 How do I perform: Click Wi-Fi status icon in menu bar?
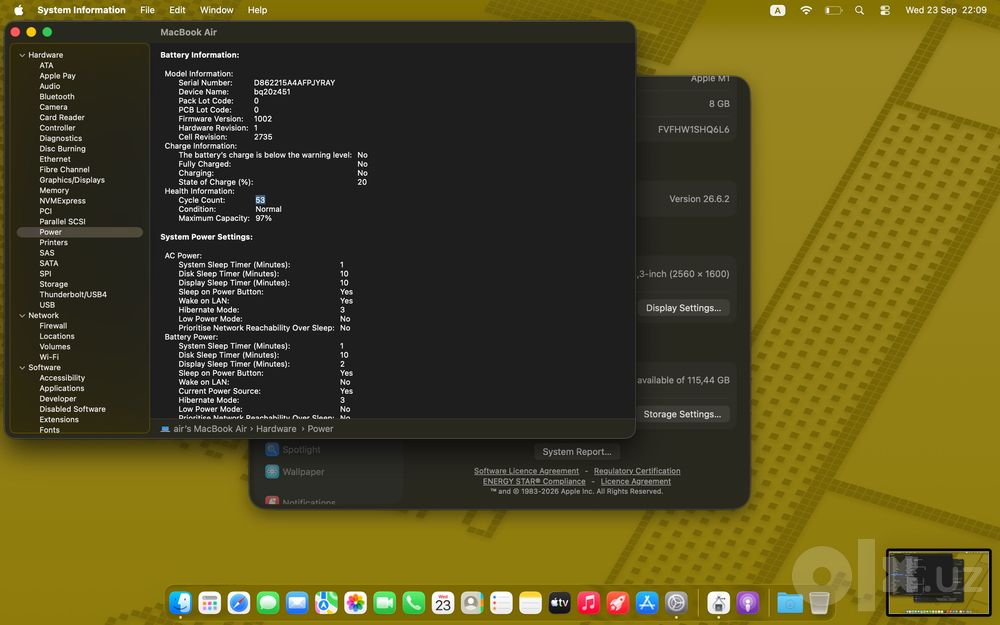tap(806, 10)
